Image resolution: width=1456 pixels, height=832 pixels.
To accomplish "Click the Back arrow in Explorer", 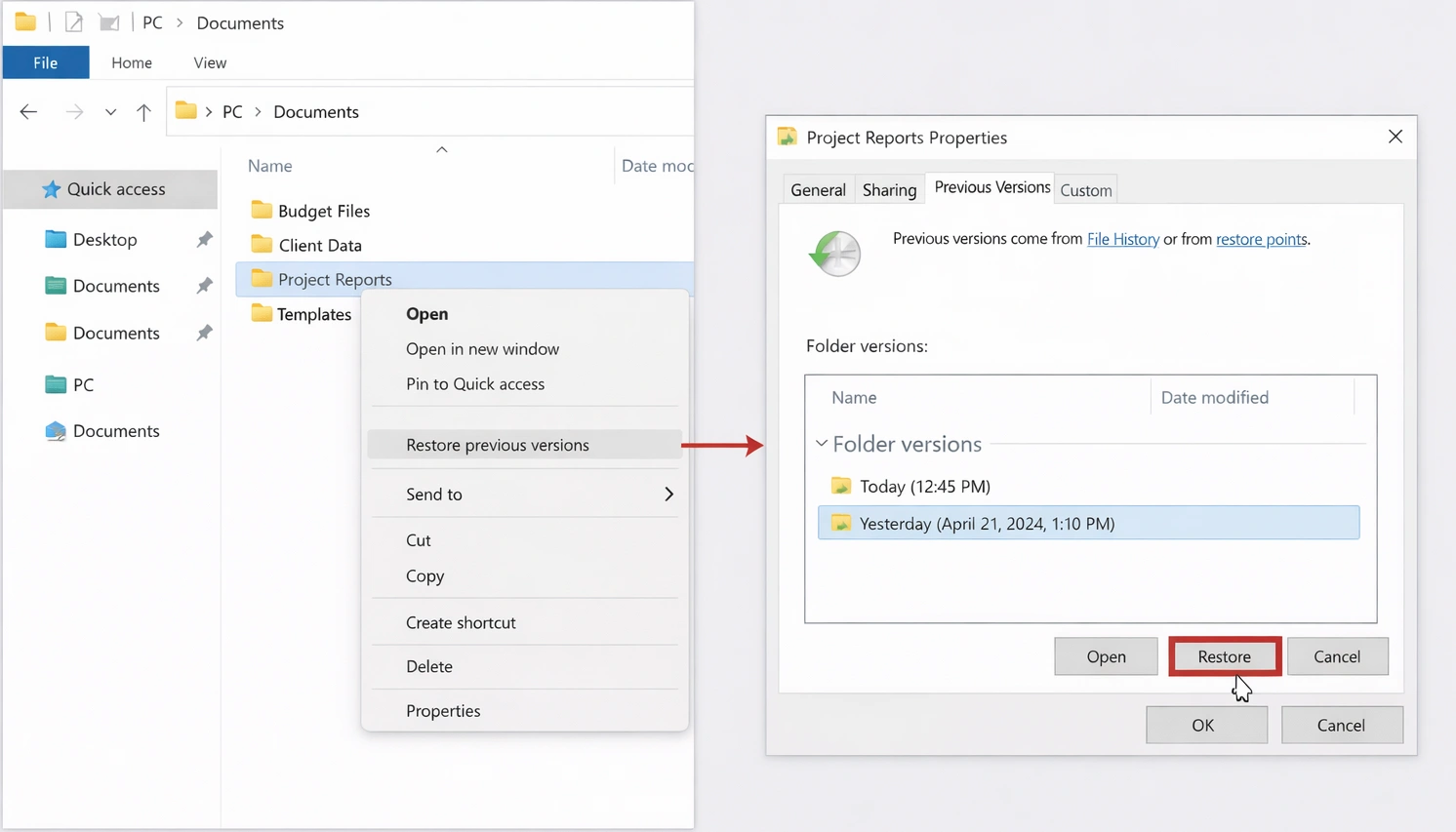I will pos(28,112).
